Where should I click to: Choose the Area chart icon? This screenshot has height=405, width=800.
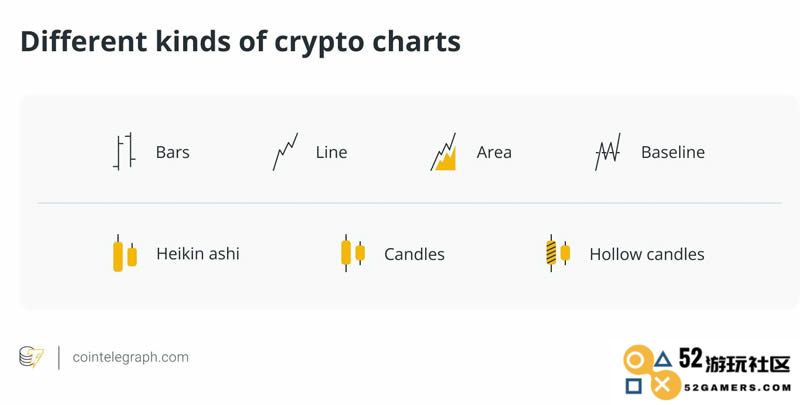coord(443,151)
